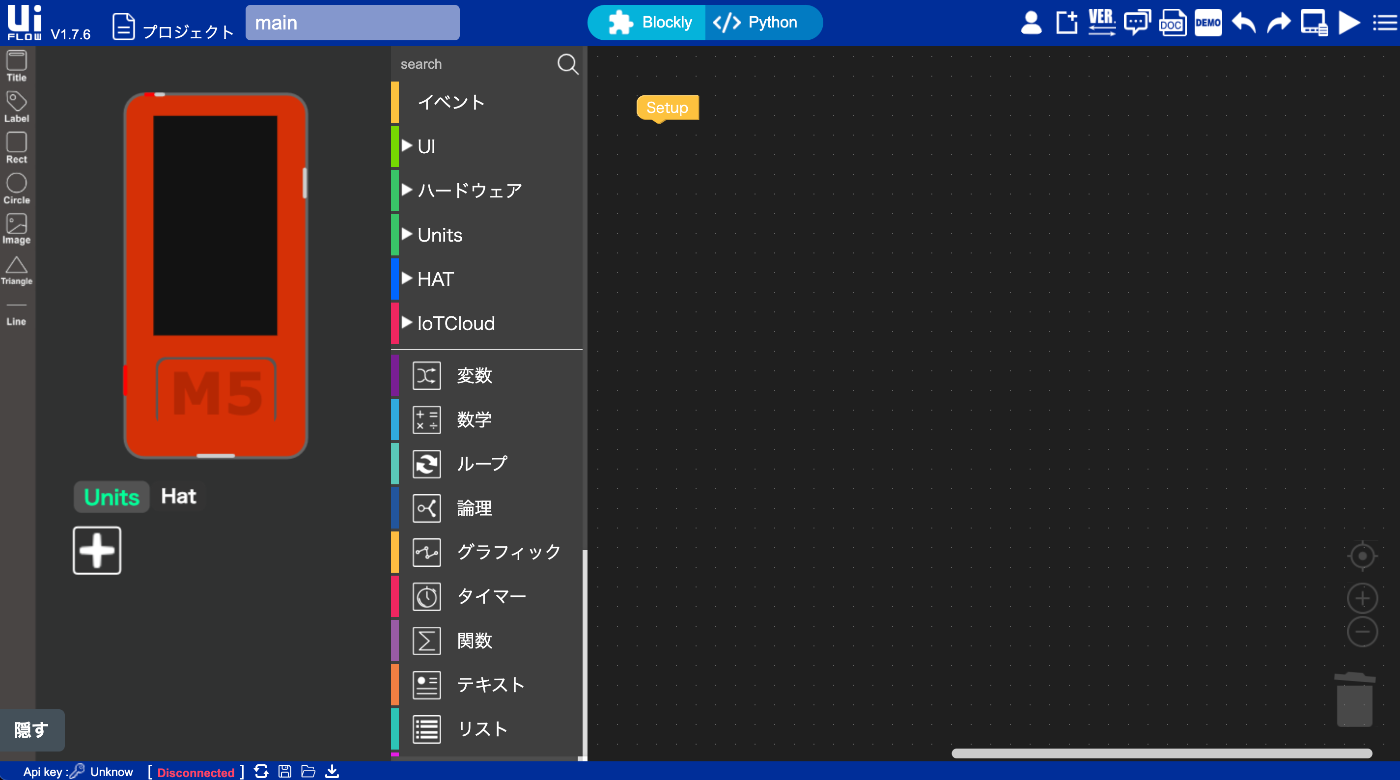Open the device file manager icon
Image resolution: width=1400 pixels, height=780 pixels.
coord(1314,23)
